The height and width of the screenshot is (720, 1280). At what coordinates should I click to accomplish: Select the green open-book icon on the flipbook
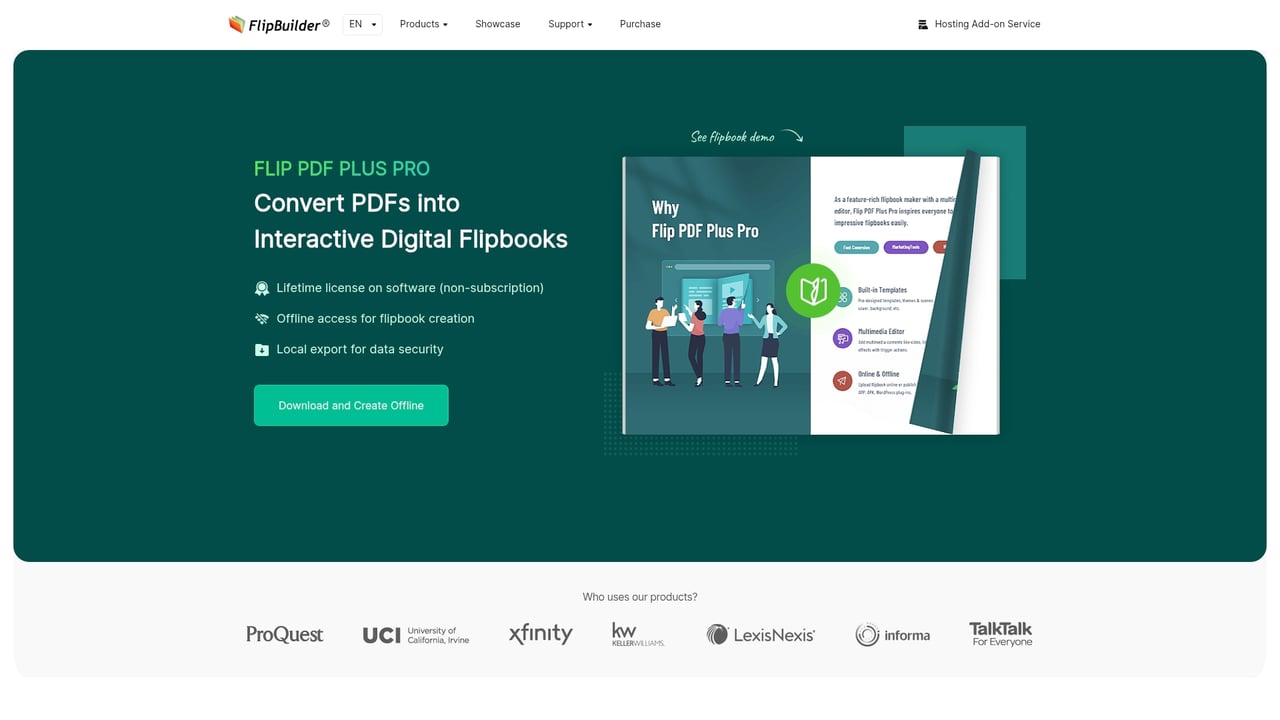click(813, 291)
